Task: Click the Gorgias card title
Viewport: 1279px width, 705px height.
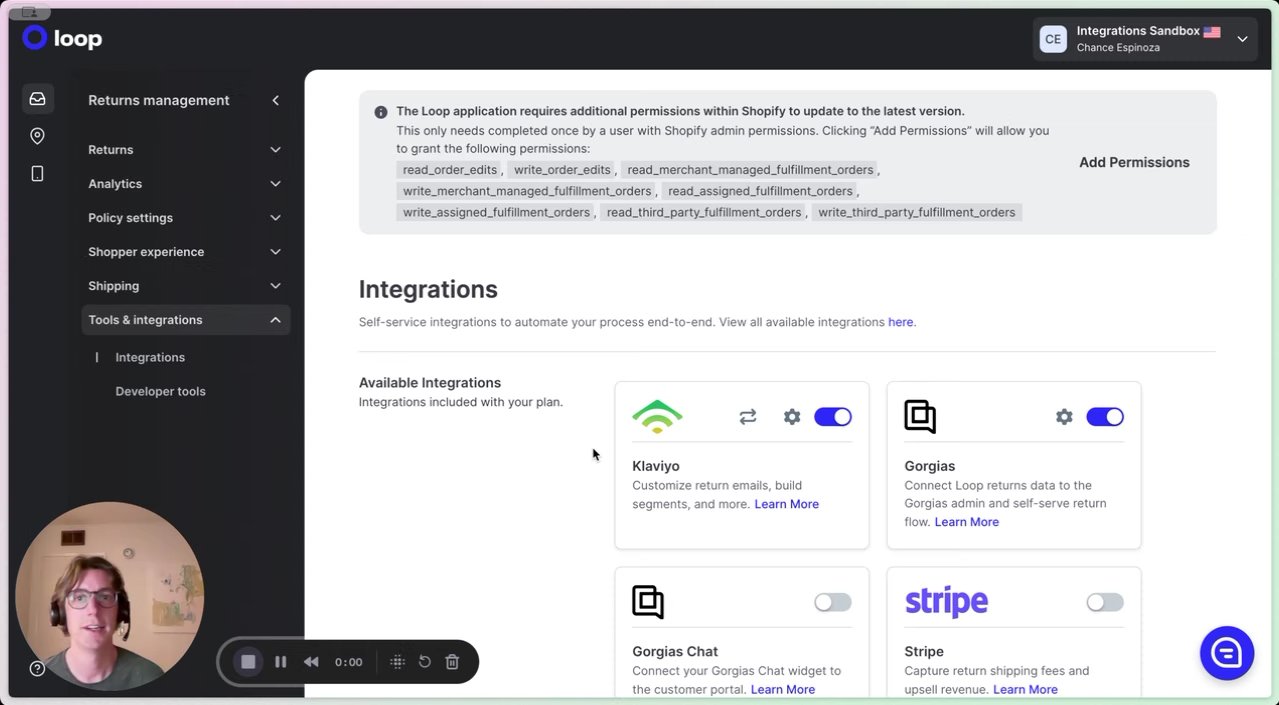Action: tap(930, 466)
